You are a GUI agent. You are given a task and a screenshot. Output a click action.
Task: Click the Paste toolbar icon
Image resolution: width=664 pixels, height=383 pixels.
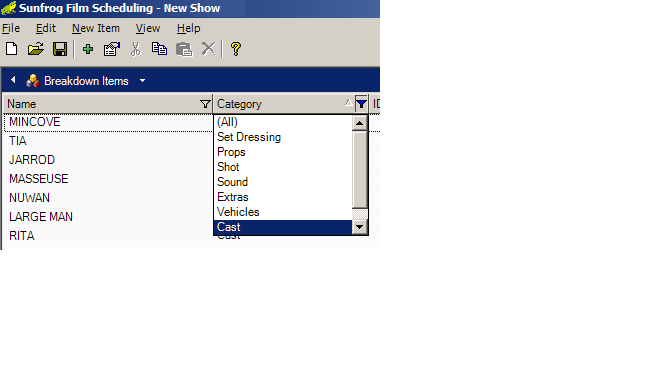click(x=184, y=49)
